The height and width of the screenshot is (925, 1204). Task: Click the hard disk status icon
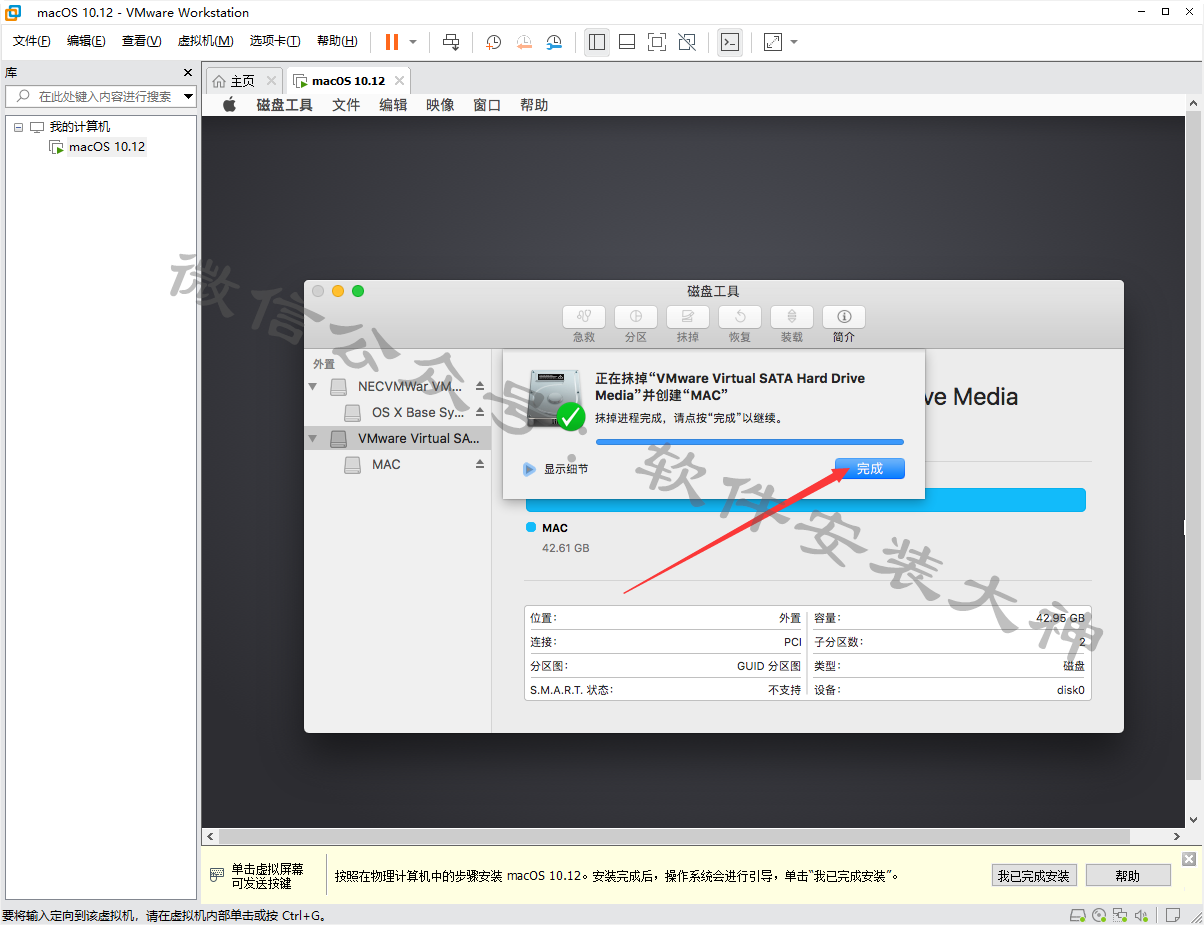point(1077,915)
